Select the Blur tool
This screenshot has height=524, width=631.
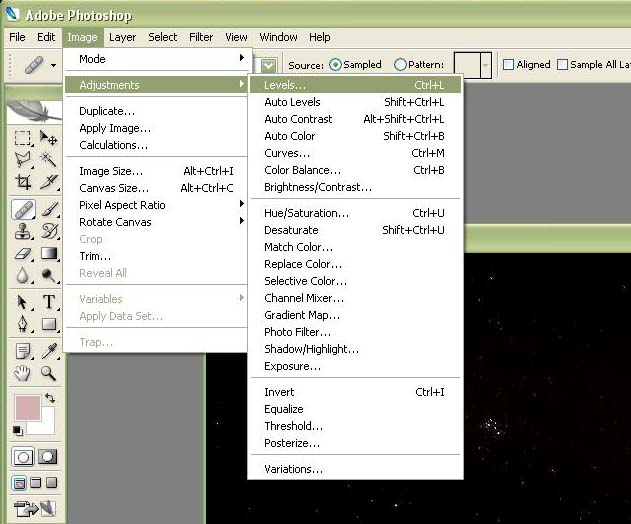(23, 276)
